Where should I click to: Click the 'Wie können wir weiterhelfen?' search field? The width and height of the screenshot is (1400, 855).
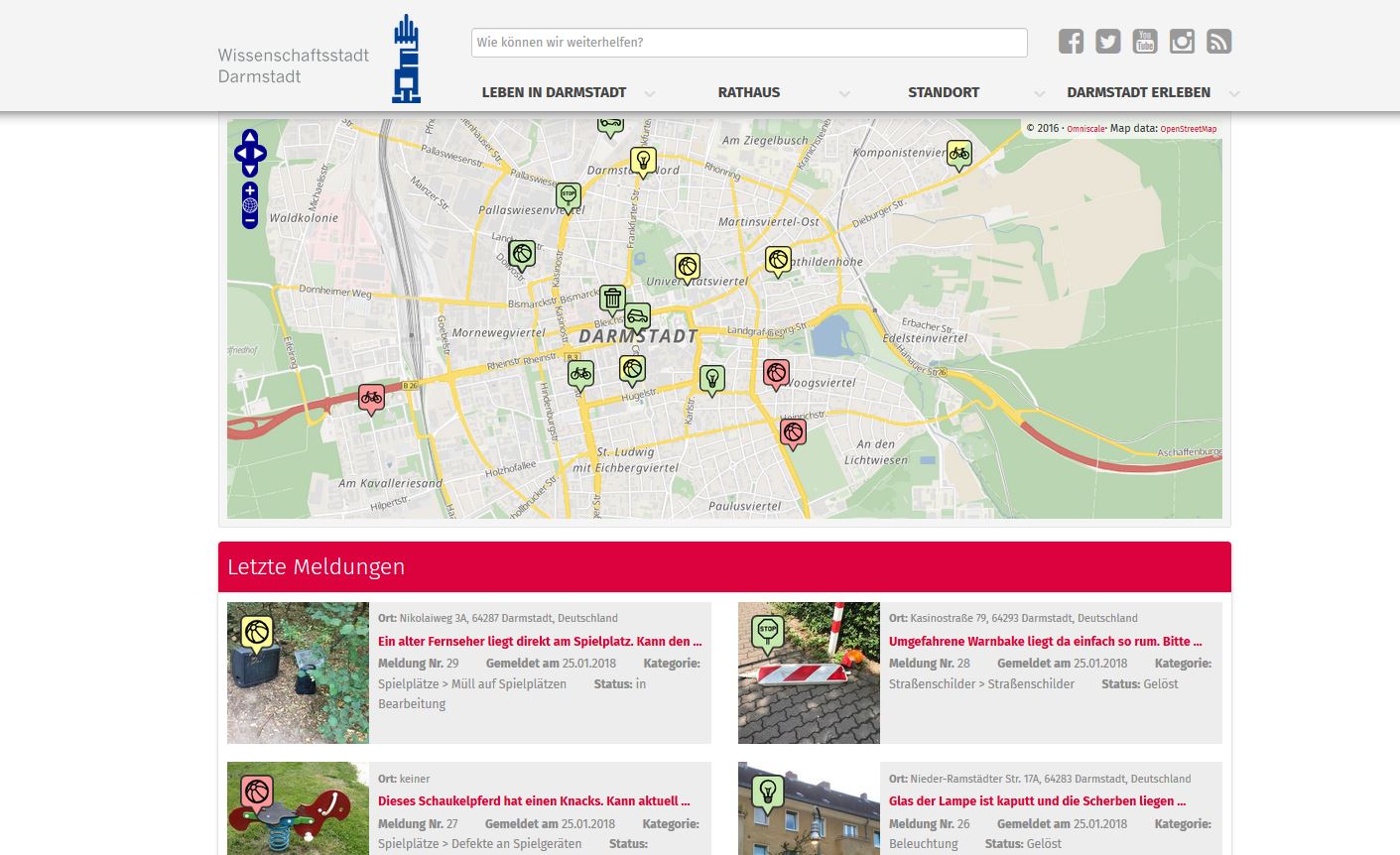coord(748,43)
